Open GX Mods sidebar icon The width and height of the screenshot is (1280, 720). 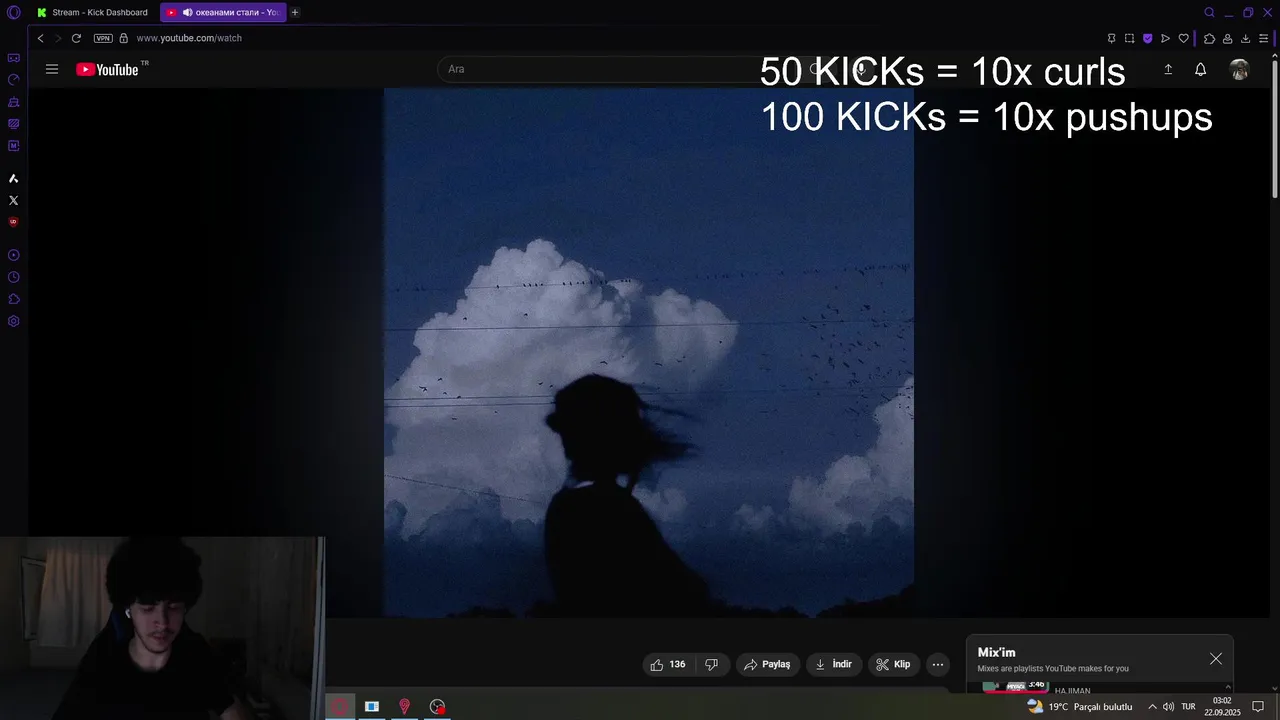point(13,124)
